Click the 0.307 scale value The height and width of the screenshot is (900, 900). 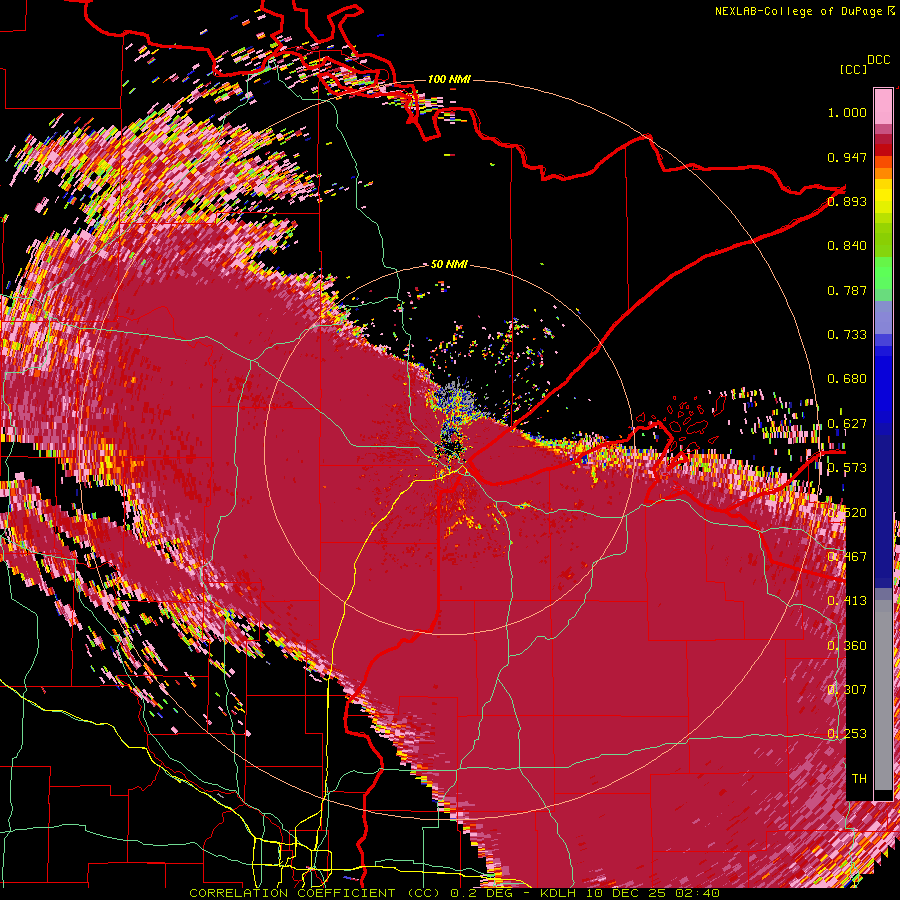coord(847,690)
